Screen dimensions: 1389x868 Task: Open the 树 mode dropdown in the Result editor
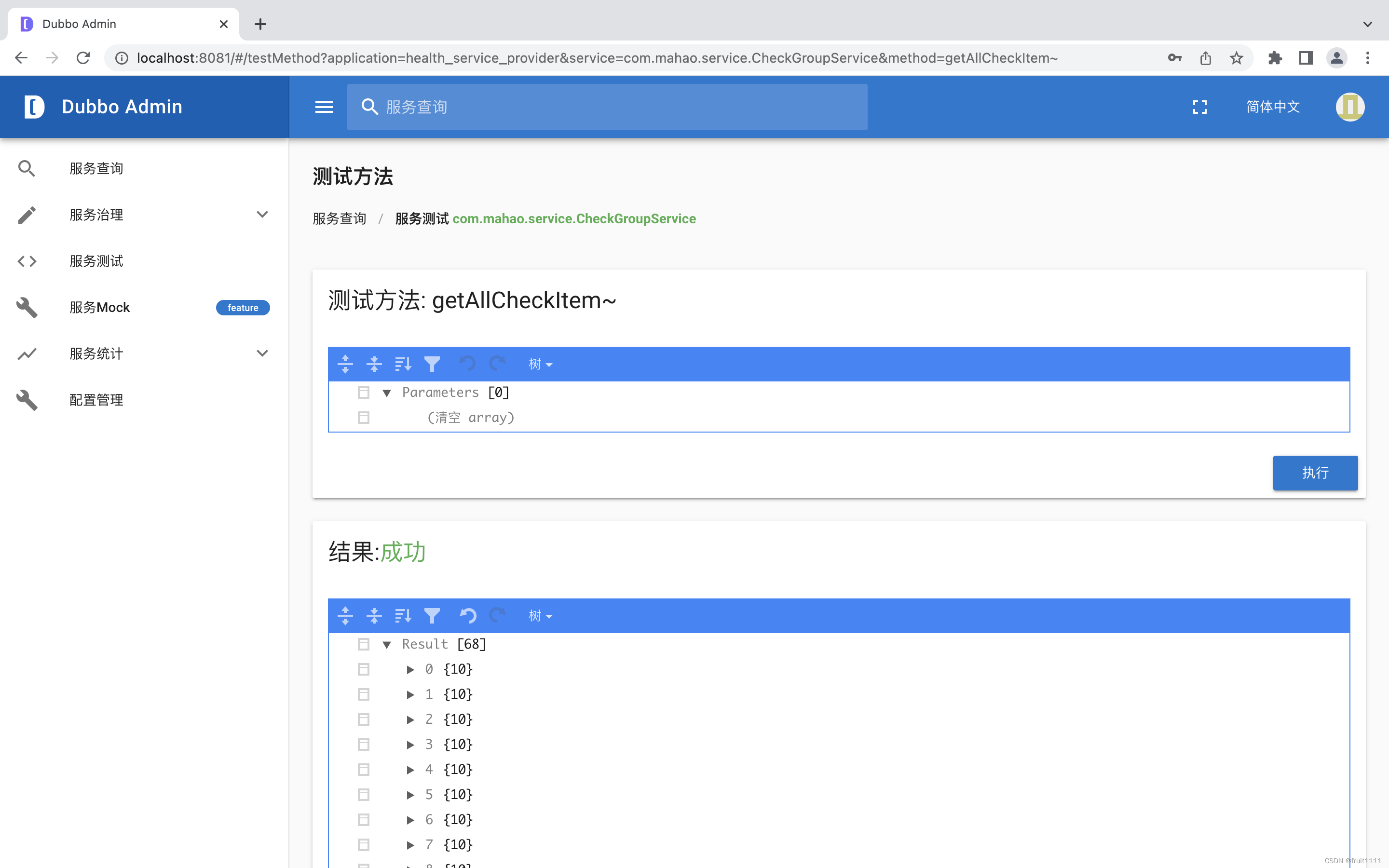point(540,615)
